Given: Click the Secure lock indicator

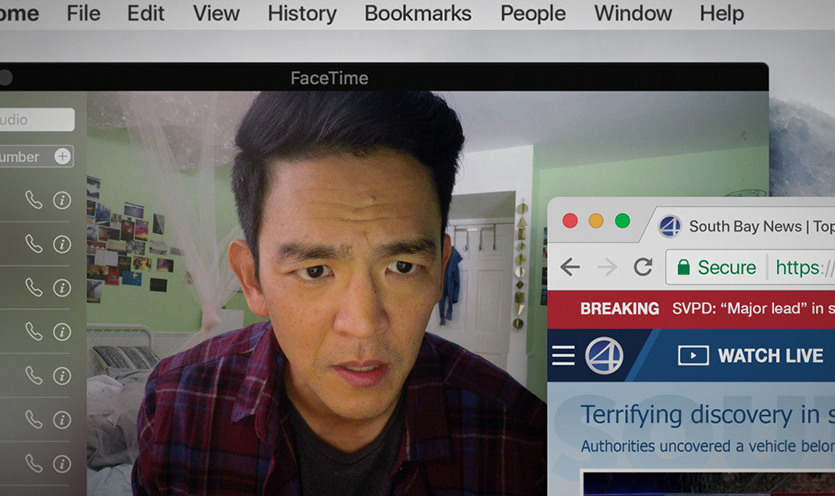Looking at the screenshot, I should pos(716,267).
